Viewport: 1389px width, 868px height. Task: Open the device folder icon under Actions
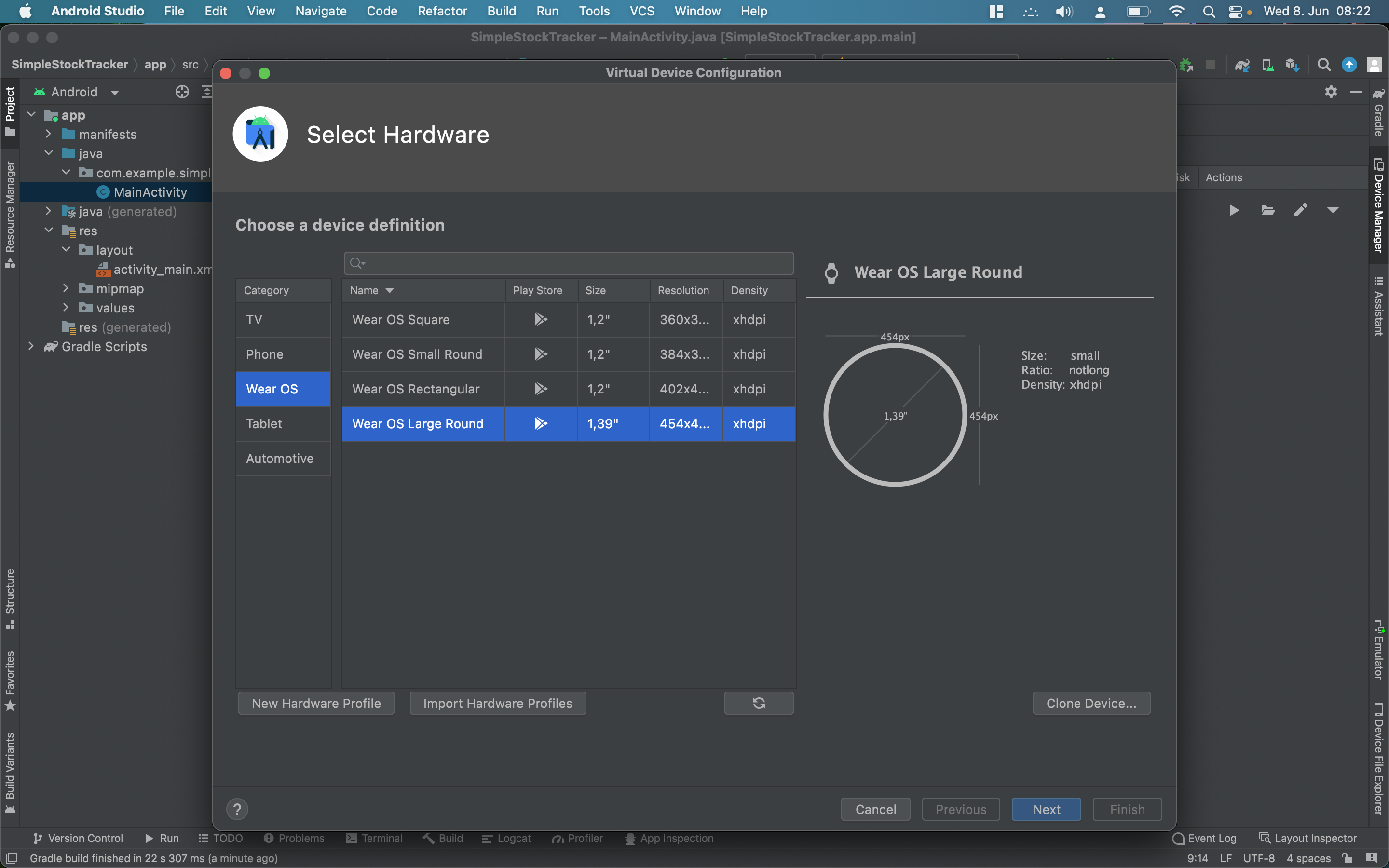(x=1268, y=210)
